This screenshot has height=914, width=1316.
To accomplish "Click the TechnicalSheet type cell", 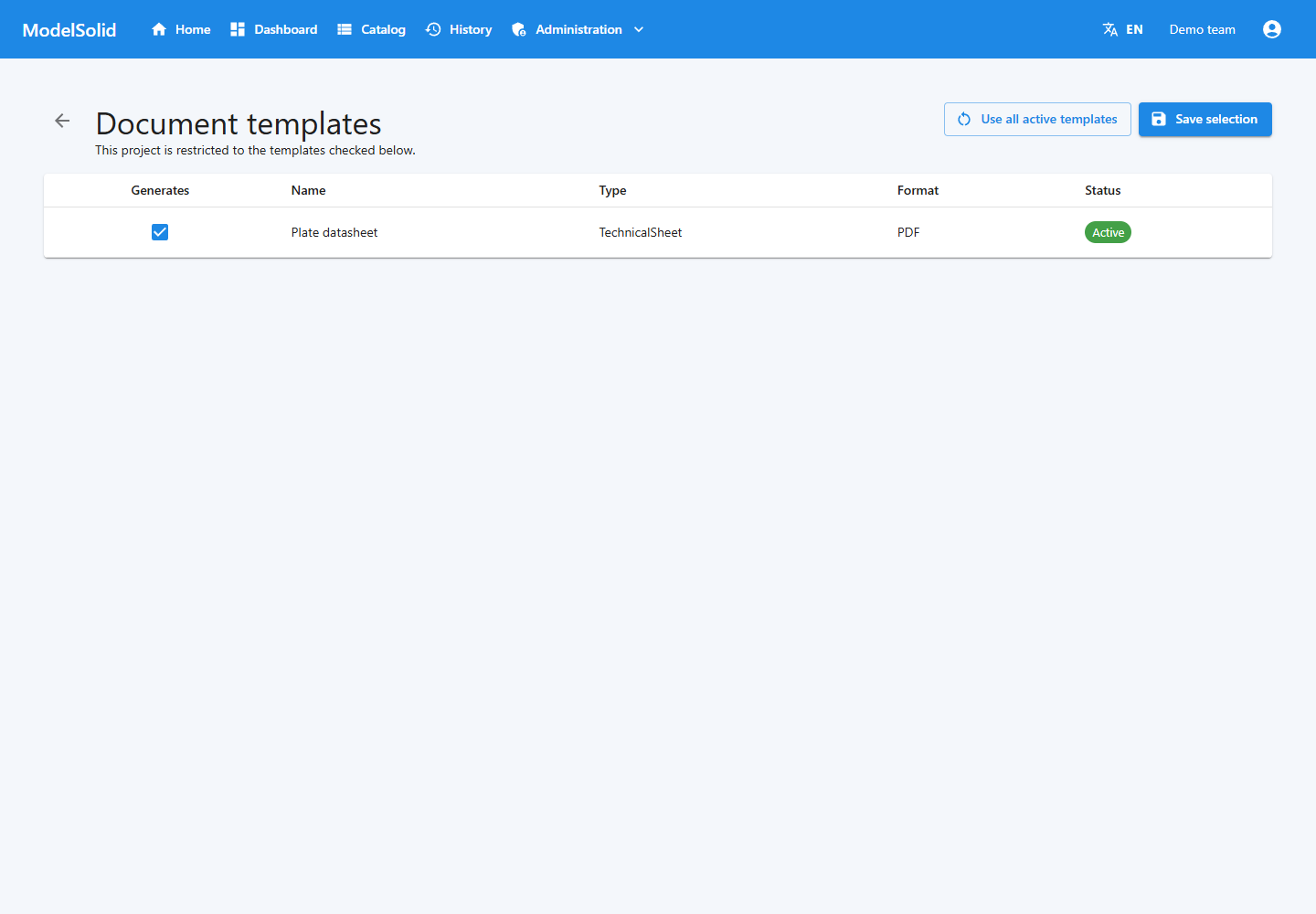I will 641,232.
